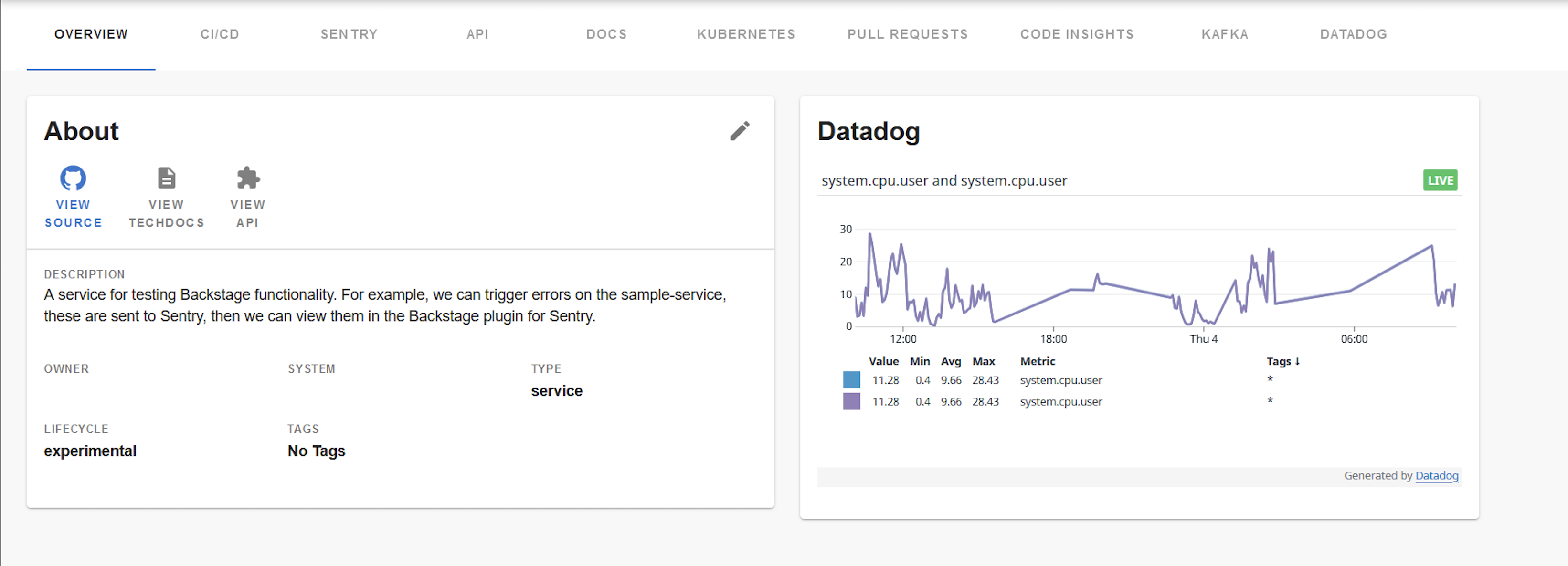The width and height of the screenshot is (1568, 566).
Task: Open the Sentry tab
Action: click(349, 35)
